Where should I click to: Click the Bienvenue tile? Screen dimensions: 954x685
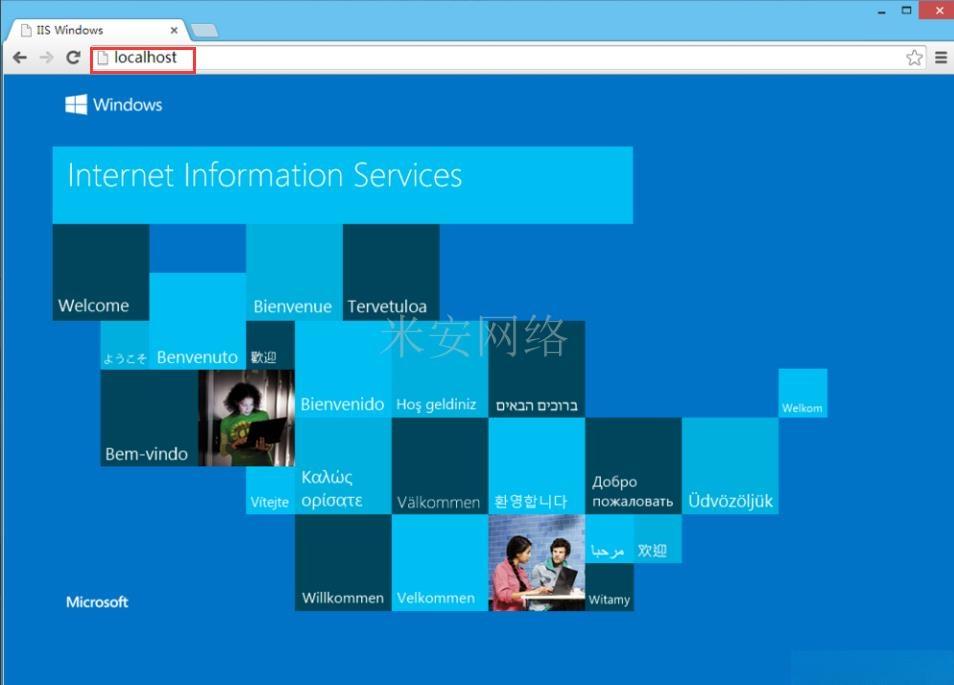(294, 272)
